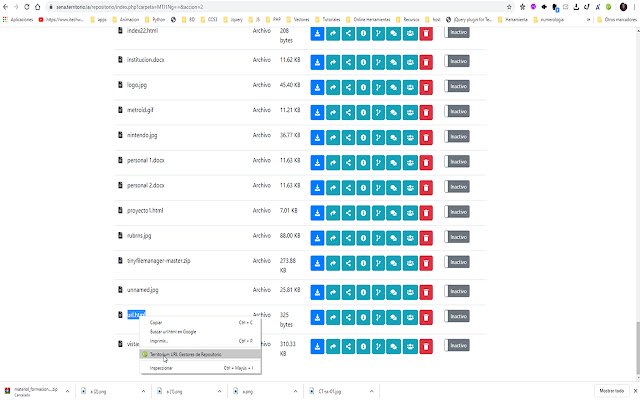Open users group icon for institucion.docx
Screen dimensions: 640x400
point(410,62)
